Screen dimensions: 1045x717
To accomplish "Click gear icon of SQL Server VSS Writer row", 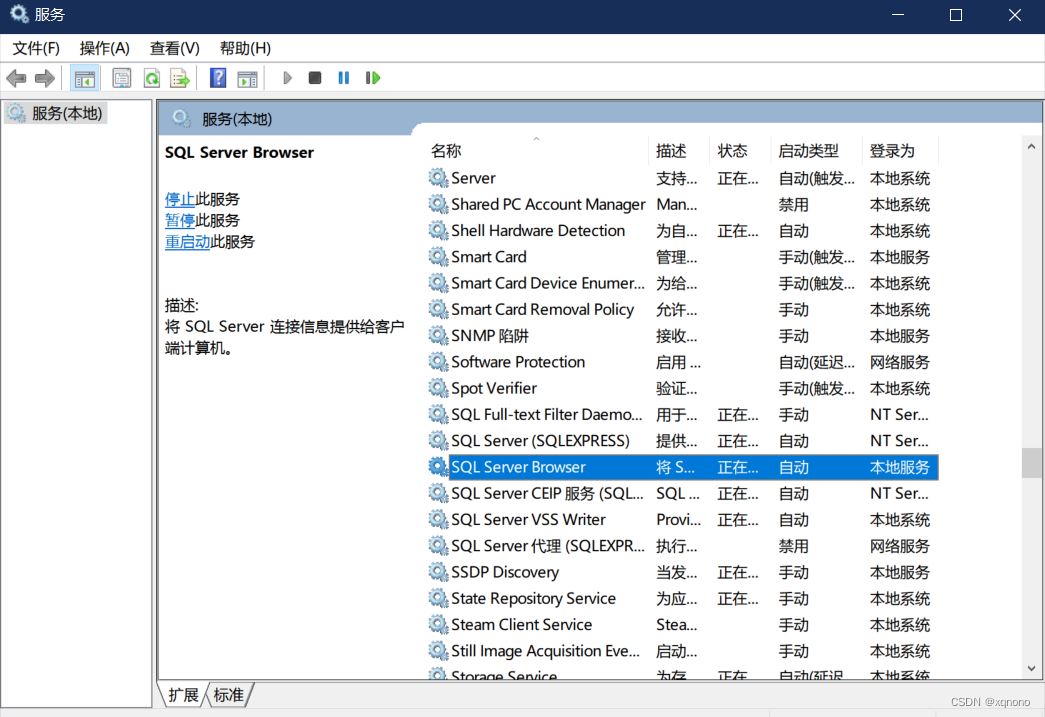I will (438, 519).
